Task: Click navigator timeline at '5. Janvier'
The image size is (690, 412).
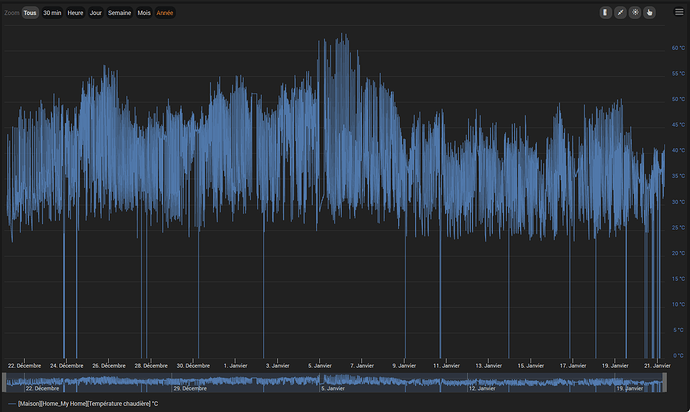Action: click(333, 388)
